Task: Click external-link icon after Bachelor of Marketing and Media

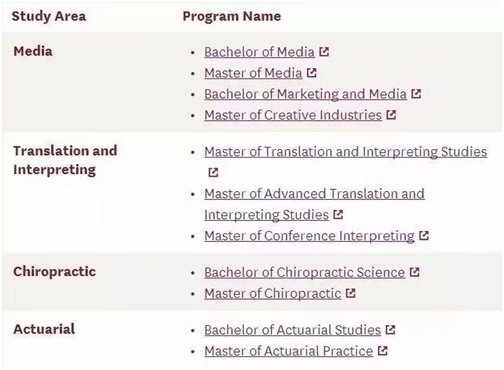Action: [416, 94]
